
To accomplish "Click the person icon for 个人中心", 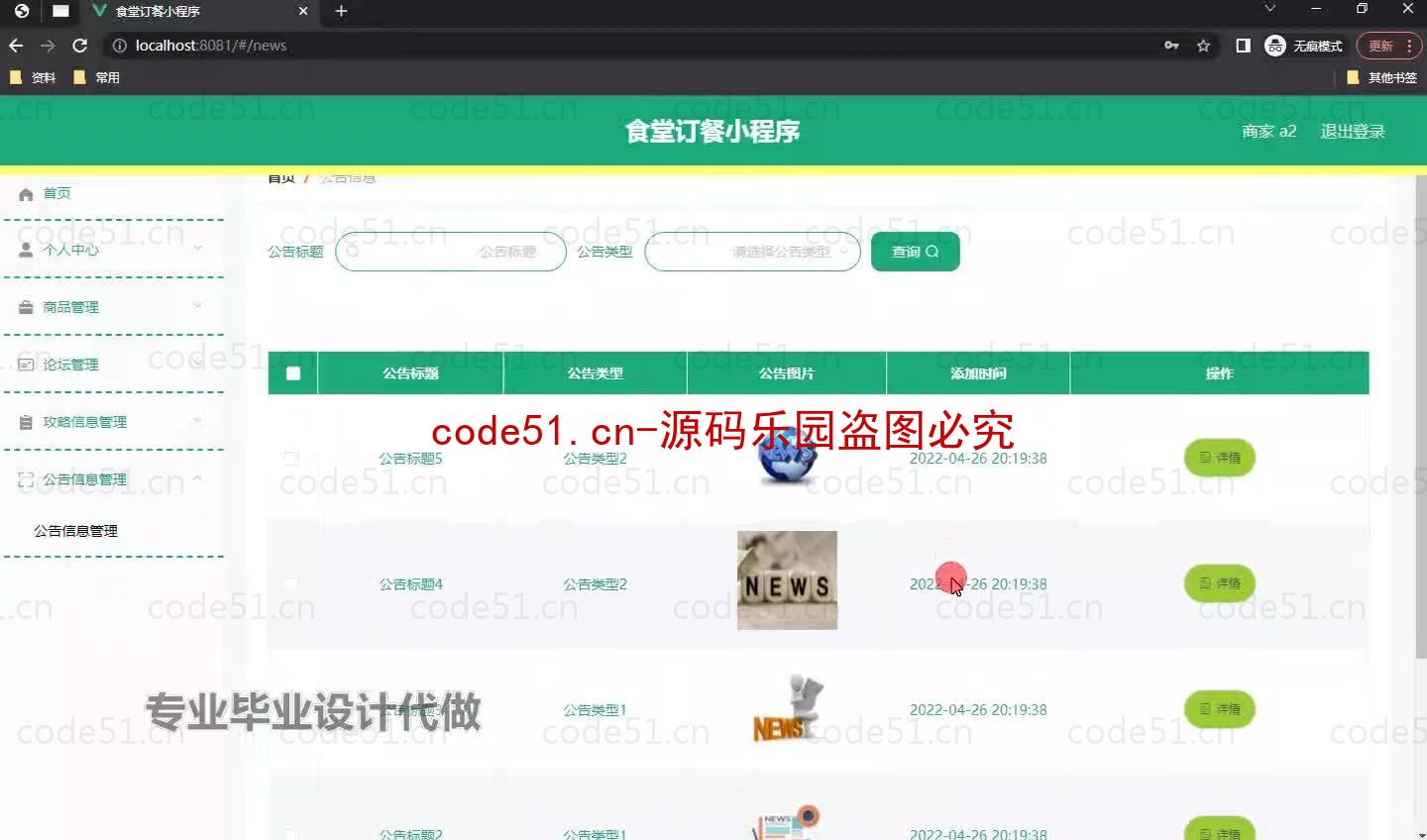I will 26,251.
